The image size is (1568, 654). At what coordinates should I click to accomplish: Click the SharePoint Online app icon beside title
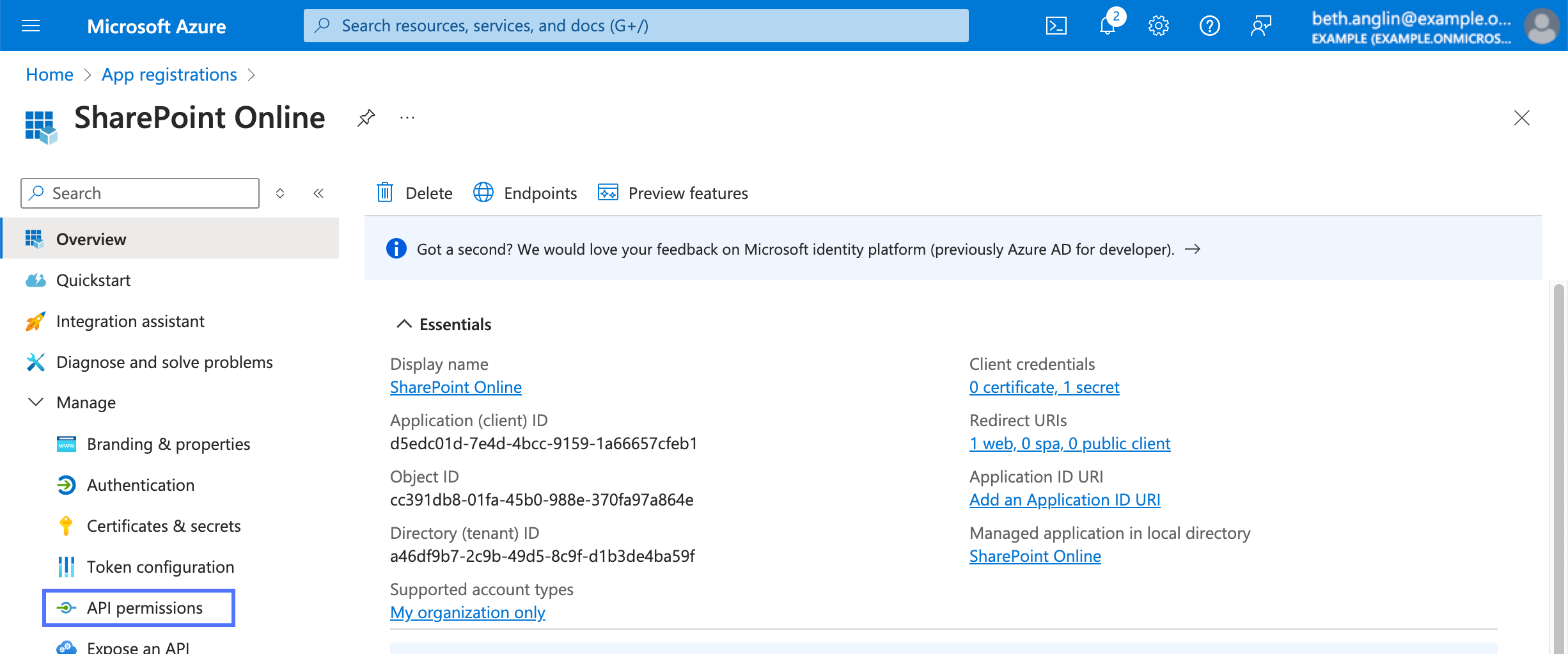pyautogui.click(x=41, y=127)
